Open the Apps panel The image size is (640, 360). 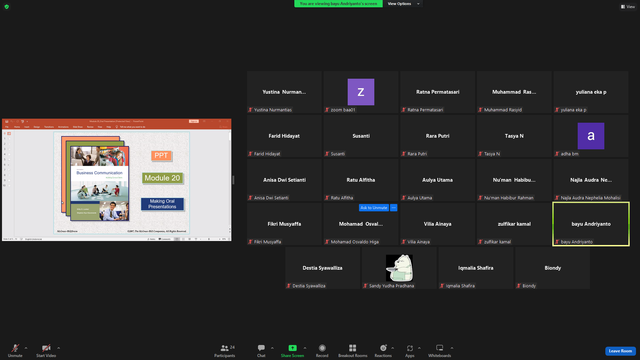click(409, 350)
